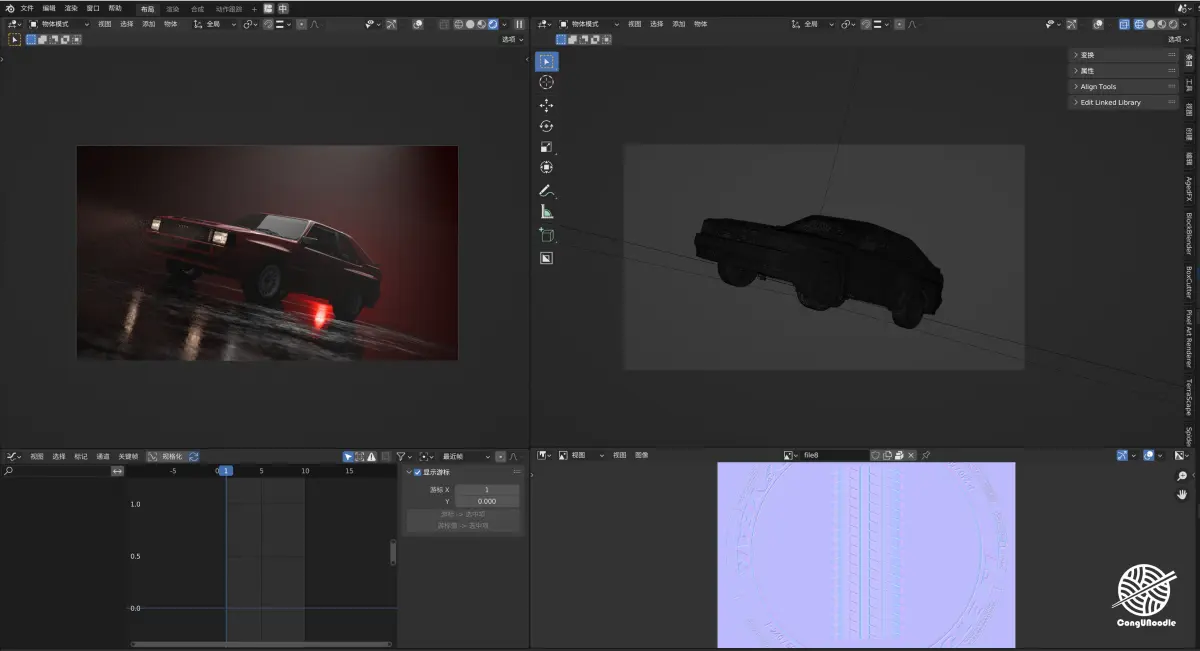This screenshot has width=1200, height=651.
Task: Open the AgedFX sidebar tab
Action: [1188, 191]
